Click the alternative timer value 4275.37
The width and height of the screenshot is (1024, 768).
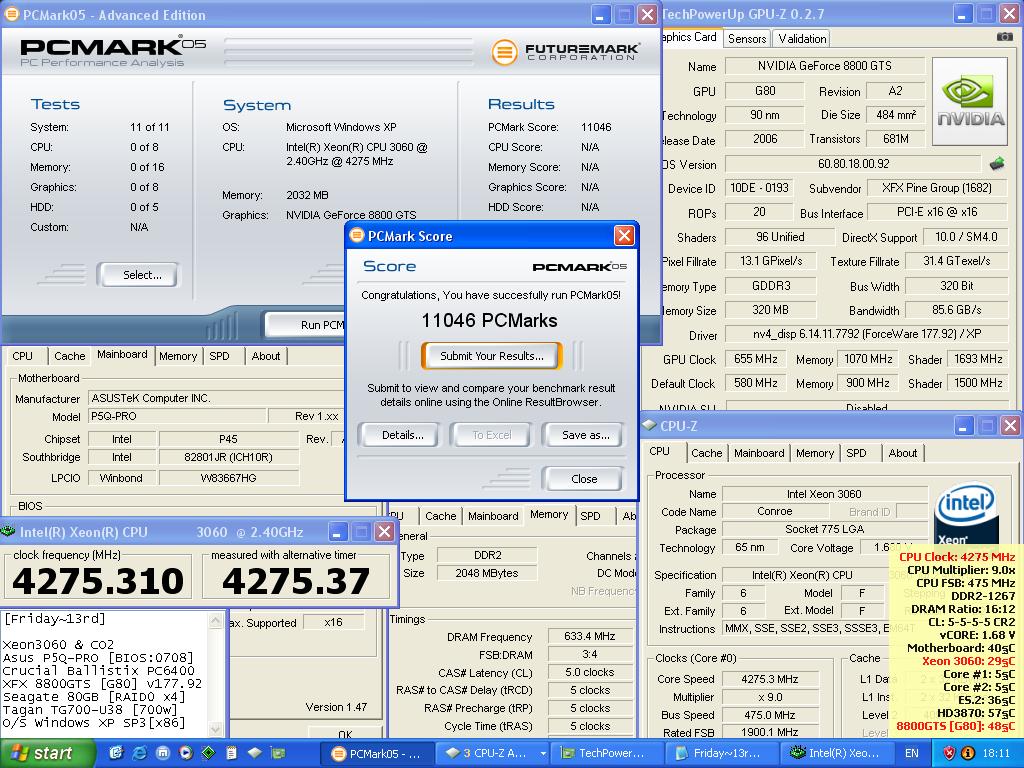pyautogui.click(x=296, y=581)
